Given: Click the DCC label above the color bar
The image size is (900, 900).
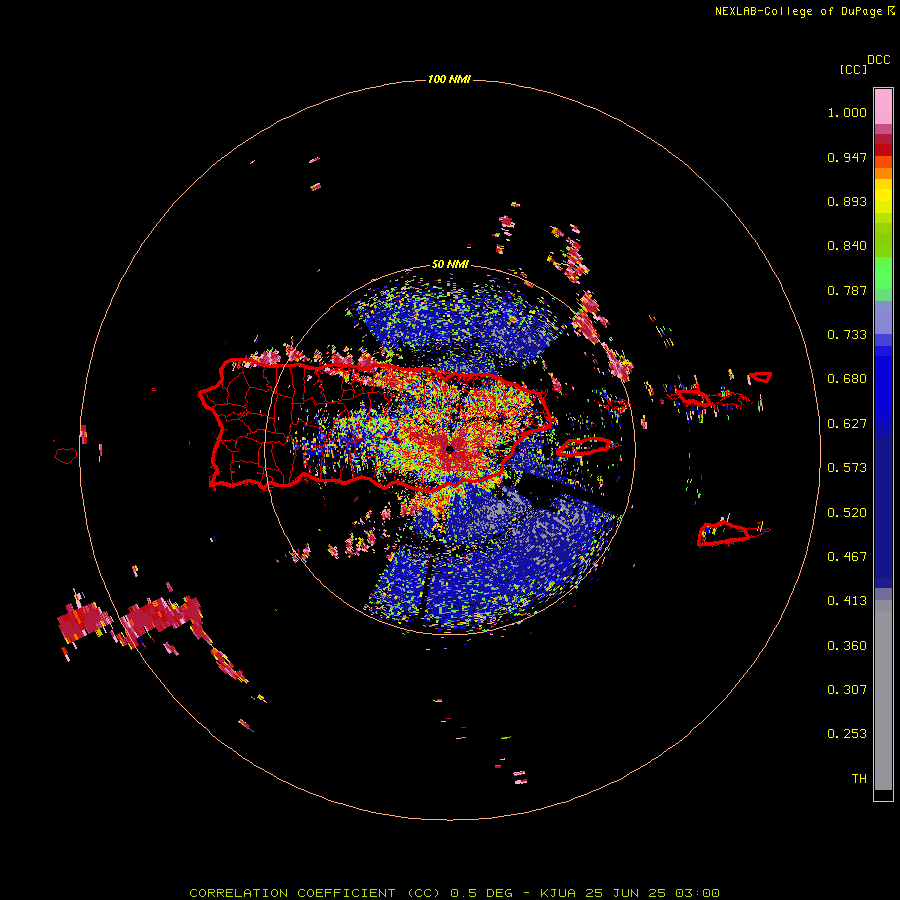Looking at the screenshot, I should point(878,60).
